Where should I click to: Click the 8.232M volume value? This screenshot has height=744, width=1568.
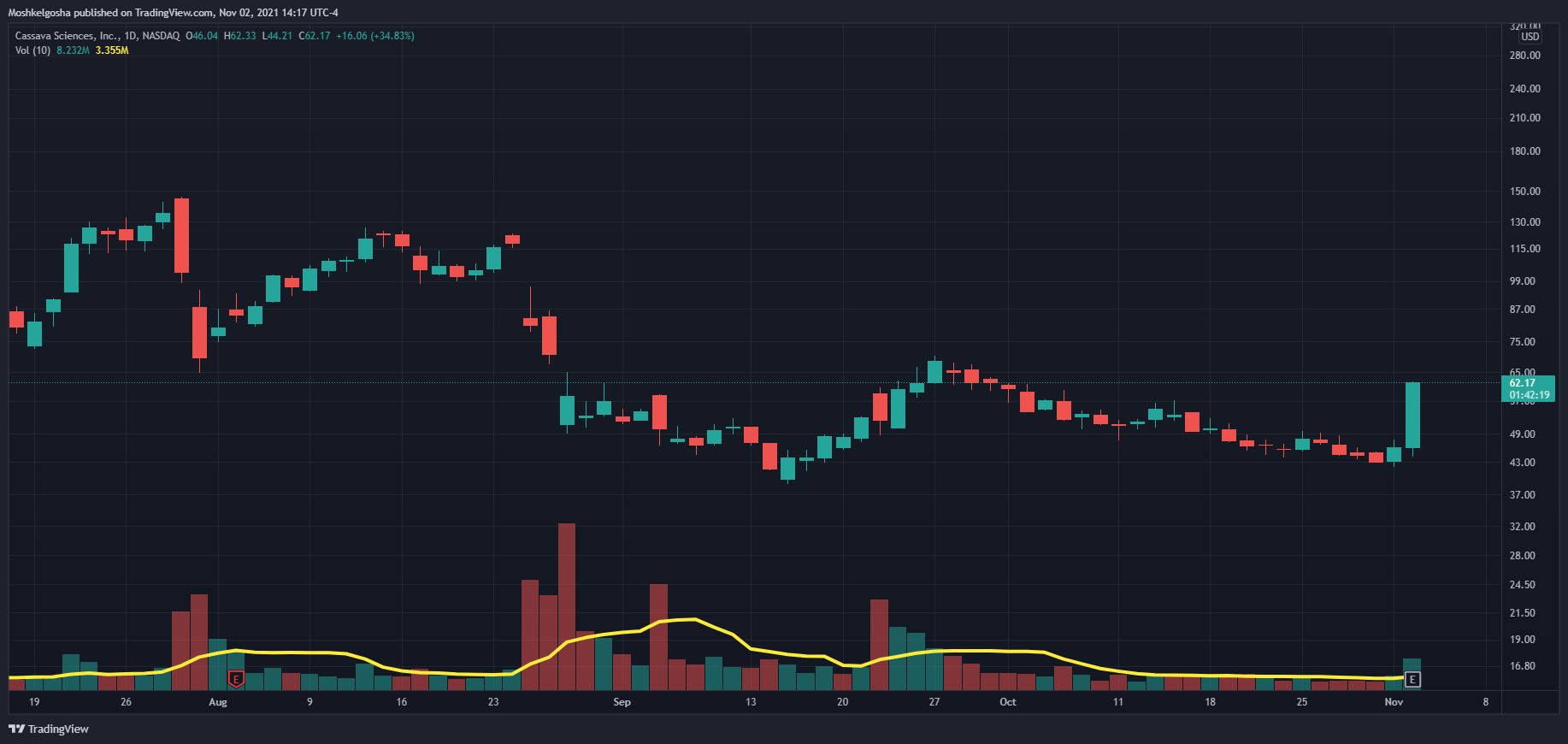tap(73, 50)
